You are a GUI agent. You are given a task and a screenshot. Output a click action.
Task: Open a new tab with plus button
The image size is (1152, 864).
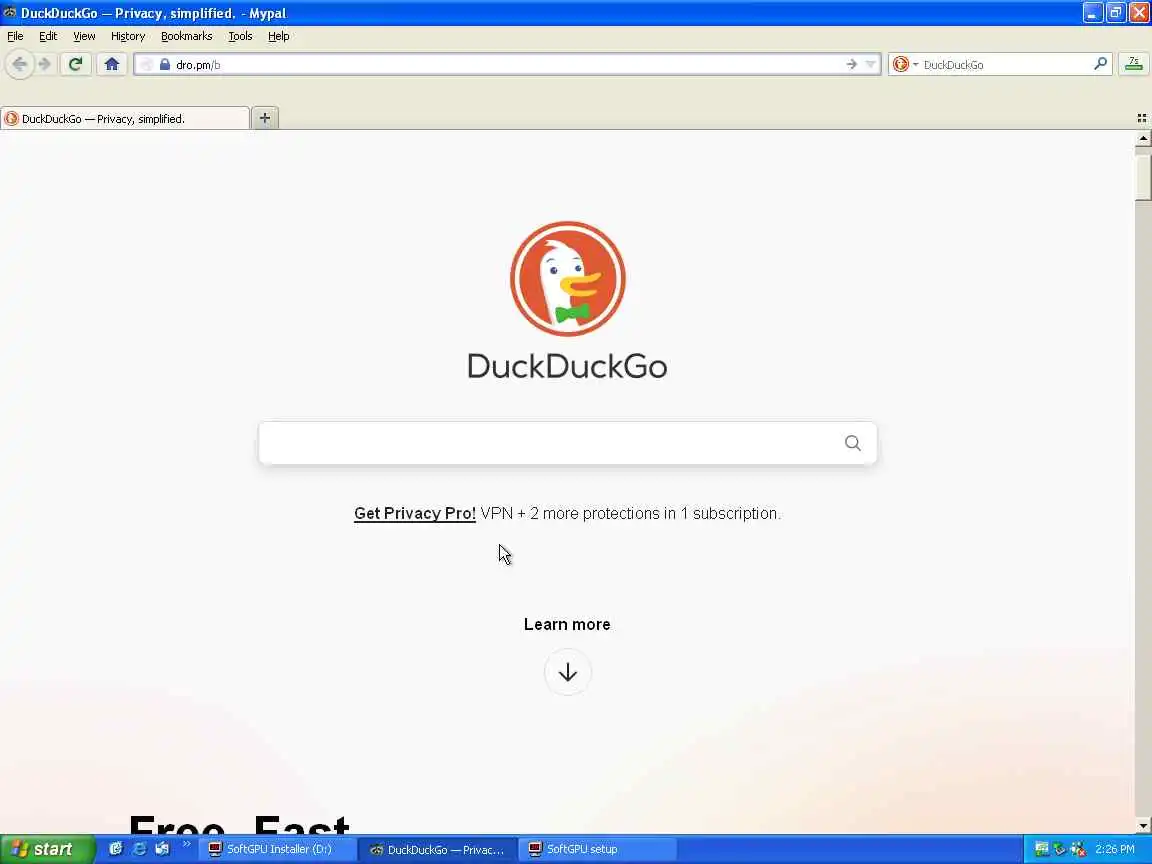coord(264,118)
